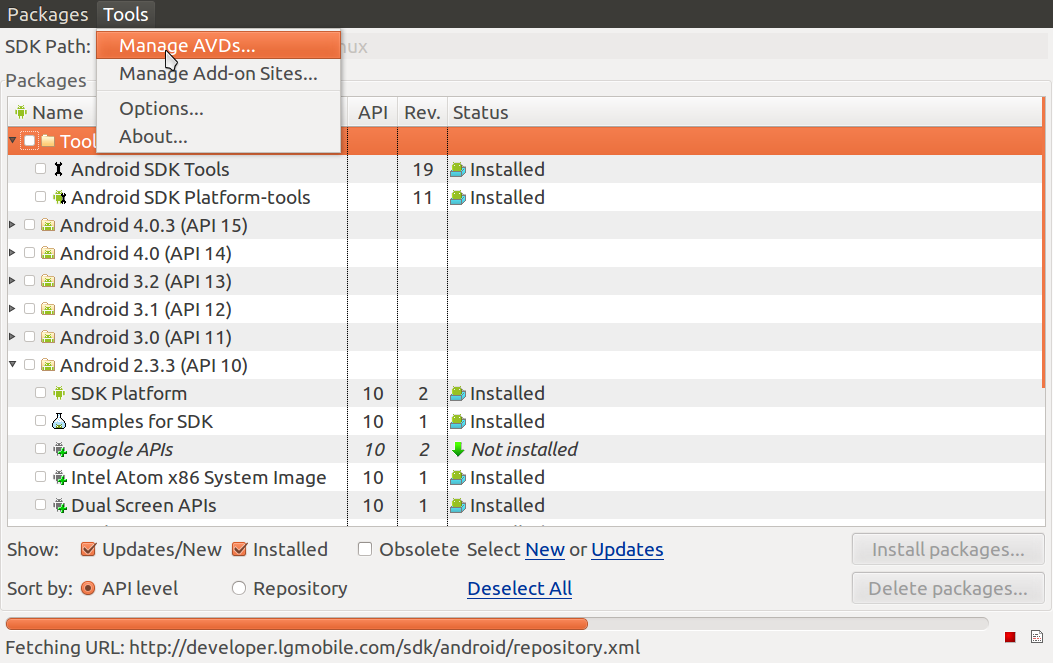1053x663 pixels.
Task: Enable the Obsolete show filter
Action: [x=365, y=549]
